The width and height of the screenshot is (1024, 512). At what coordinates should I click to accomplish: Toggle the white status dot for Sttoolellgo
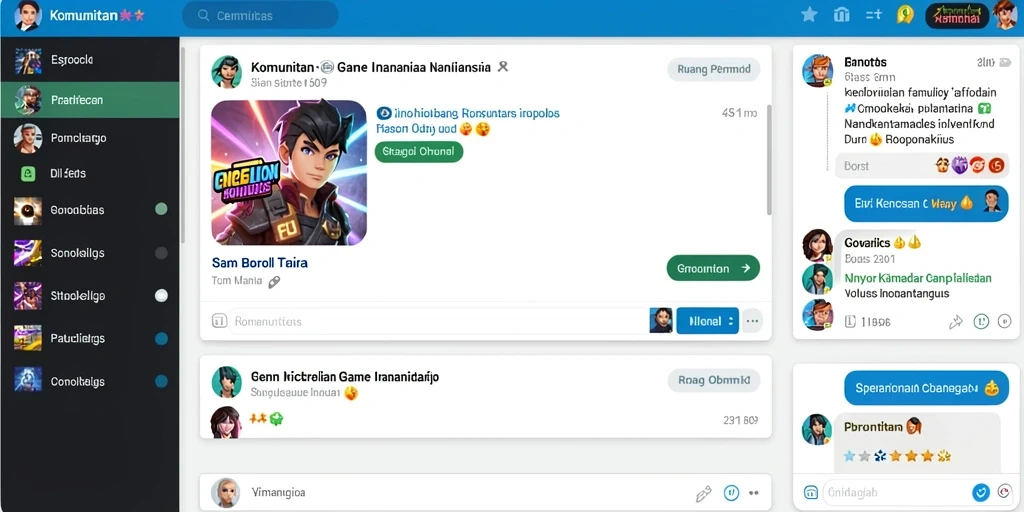coord(161,296)
